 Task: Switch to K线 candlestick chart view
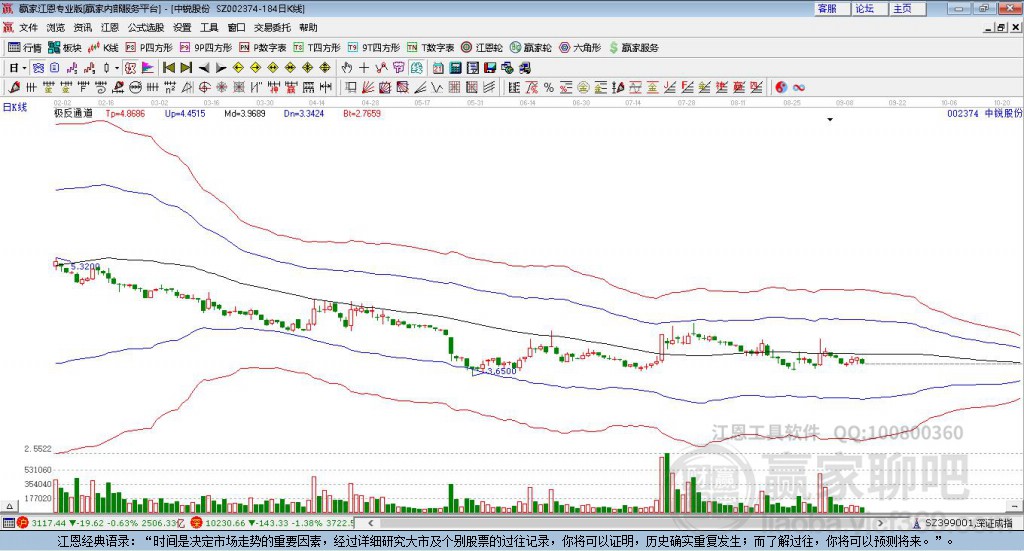[x=103, y=48]
